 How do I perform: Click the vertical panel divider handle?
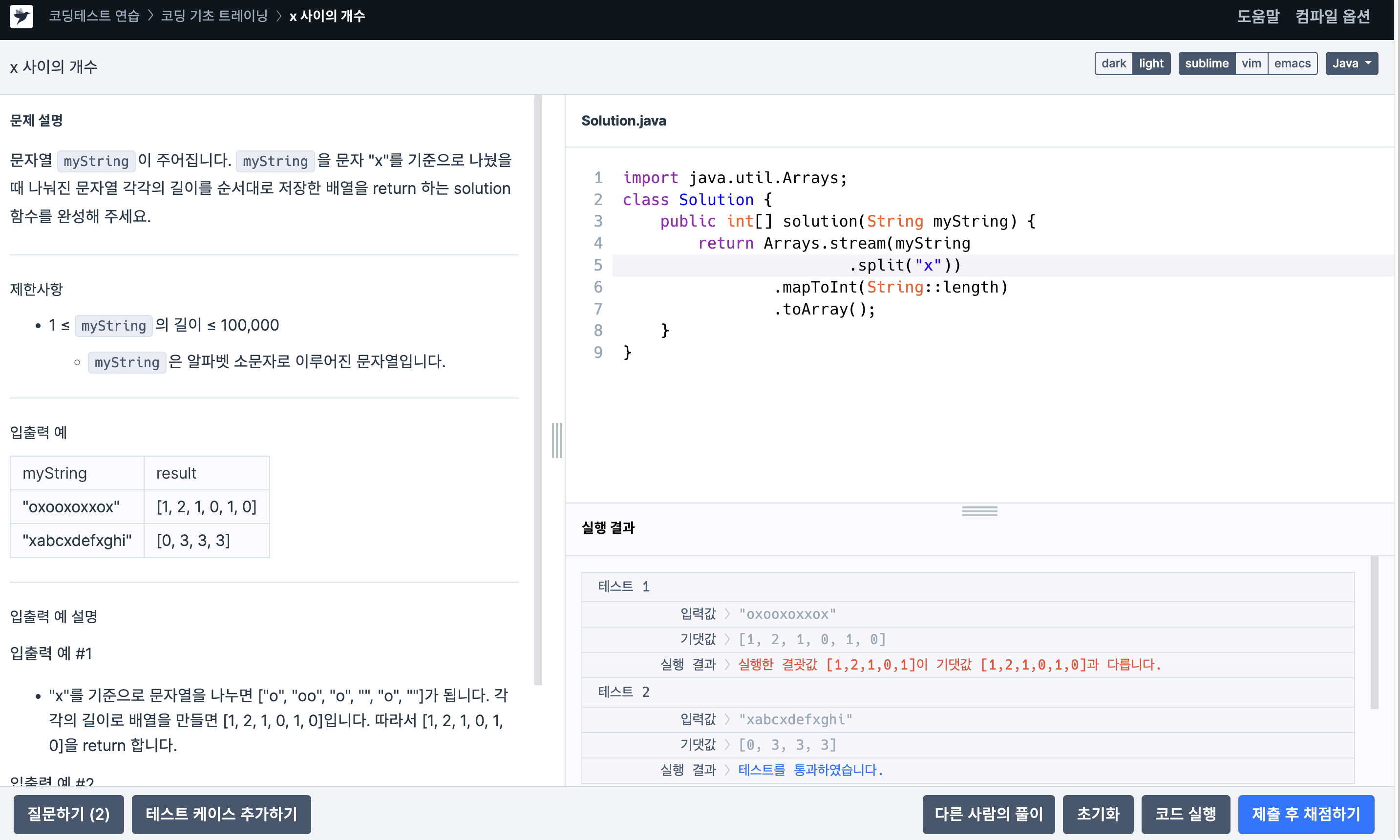click(x=557, y=440)
